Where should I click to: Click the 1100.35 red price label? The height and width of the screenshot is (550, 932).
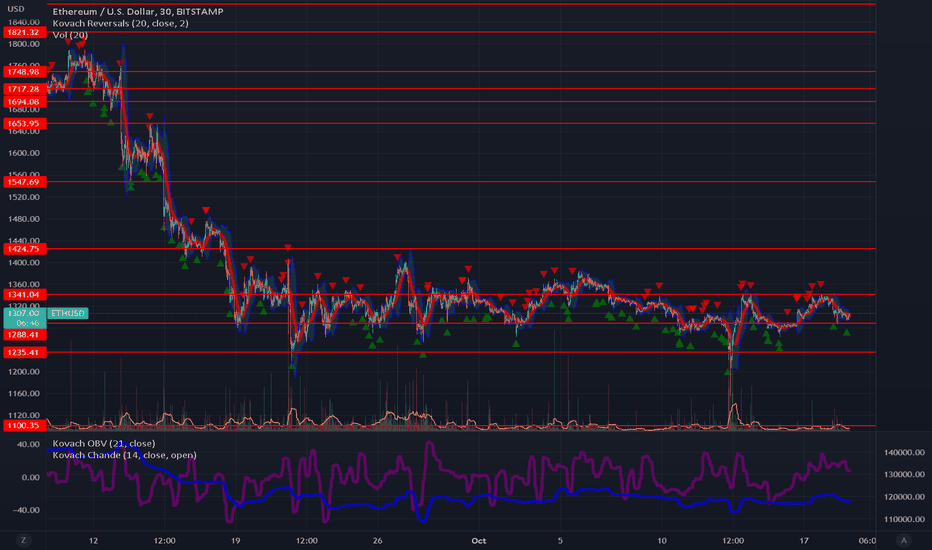(x=24, y=426)
